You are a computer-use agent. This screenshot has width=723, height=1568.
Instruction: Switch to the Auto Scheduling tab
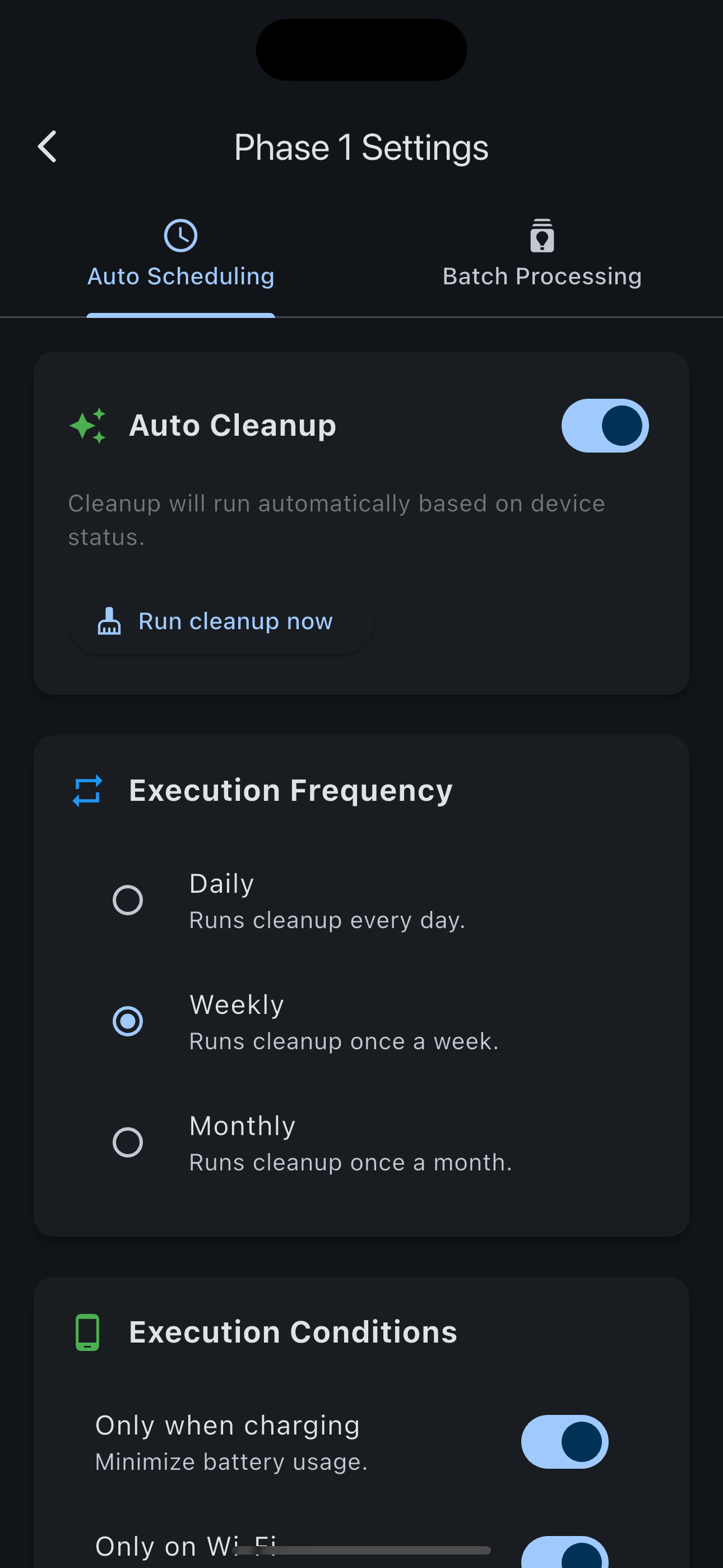pyautogui.click(x=180, y=256)
